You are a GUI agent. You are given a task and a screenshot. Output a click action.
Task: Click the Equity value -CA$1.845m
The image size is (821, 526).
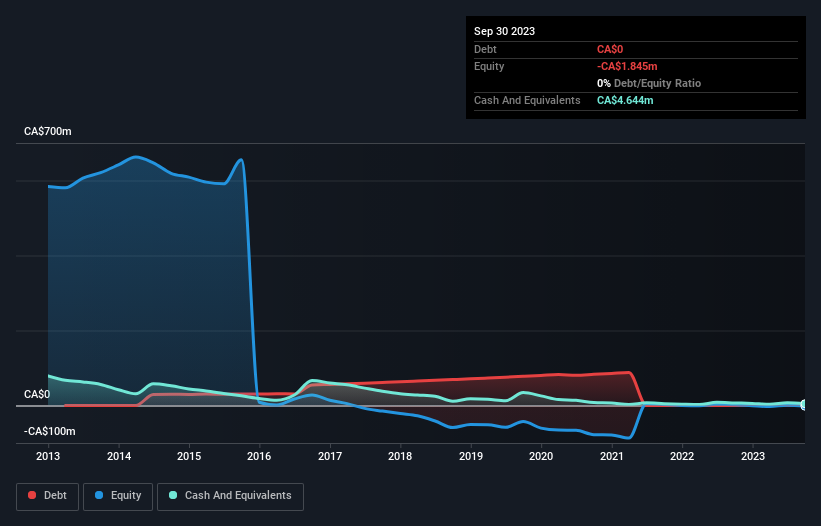pyautogui.click(x=627, y=66)
